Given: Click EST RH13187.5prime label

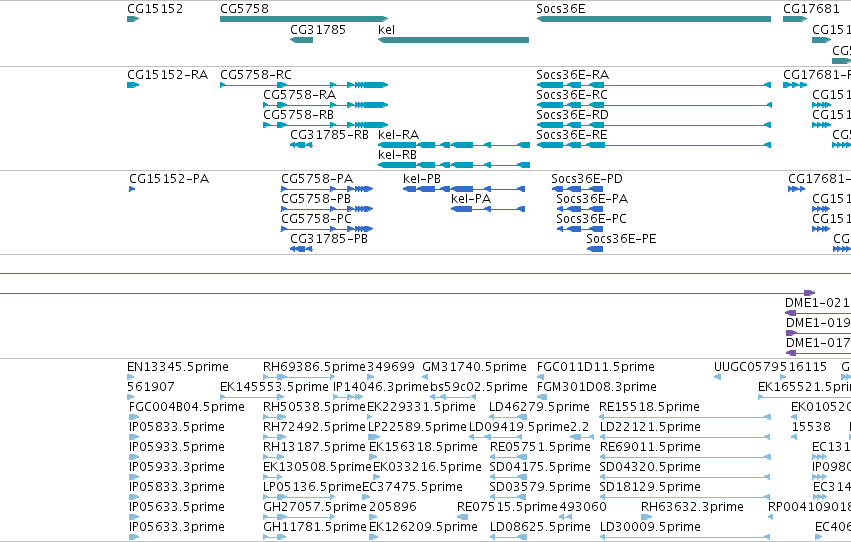Looking at the screenshot, I should (x=314, y=448).
